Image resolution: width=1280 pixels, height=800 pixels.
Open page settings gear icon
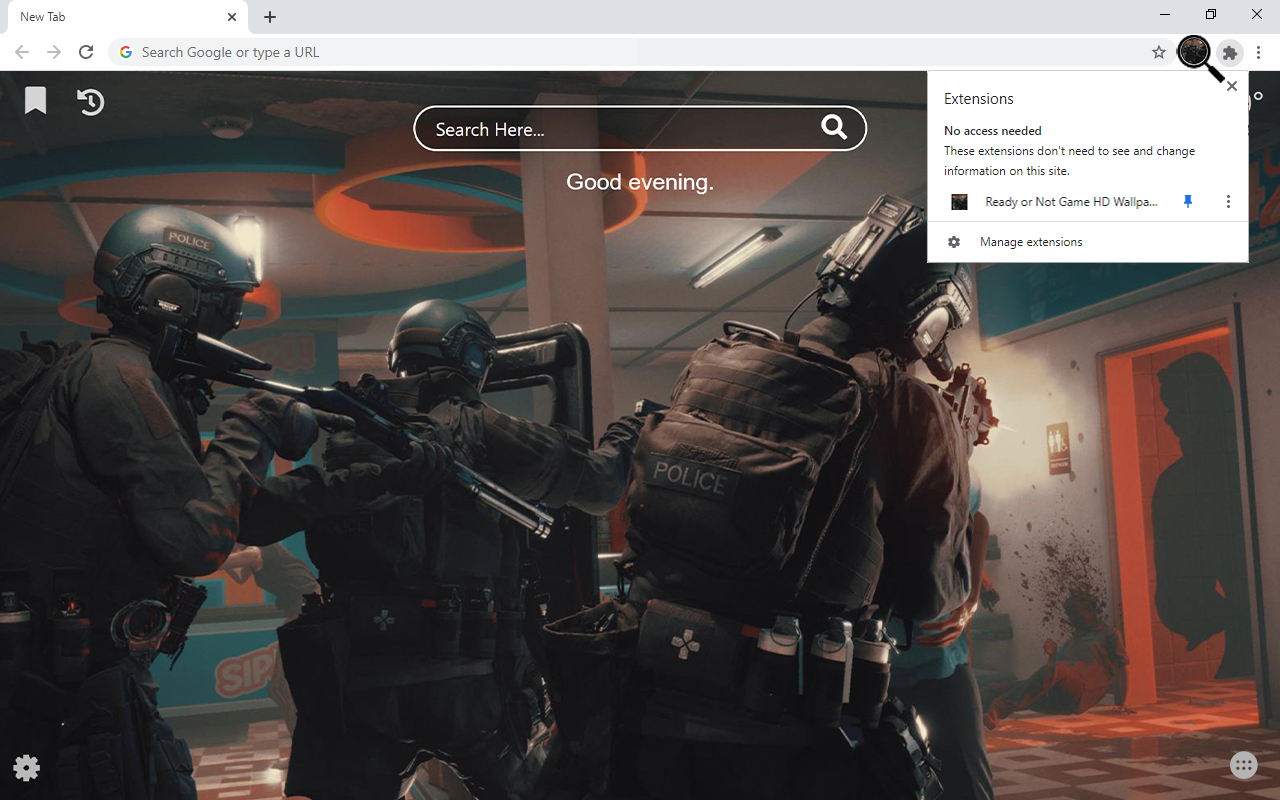pyautogui.click(x=27, y=767)
